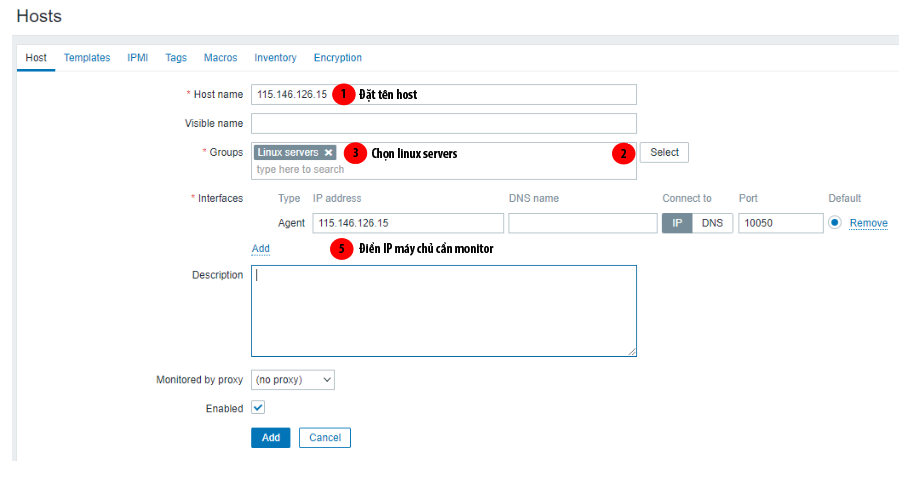This screenshot has width=915, height=477.
Task: Open the Encryption tab
Action: click(337, 58)
